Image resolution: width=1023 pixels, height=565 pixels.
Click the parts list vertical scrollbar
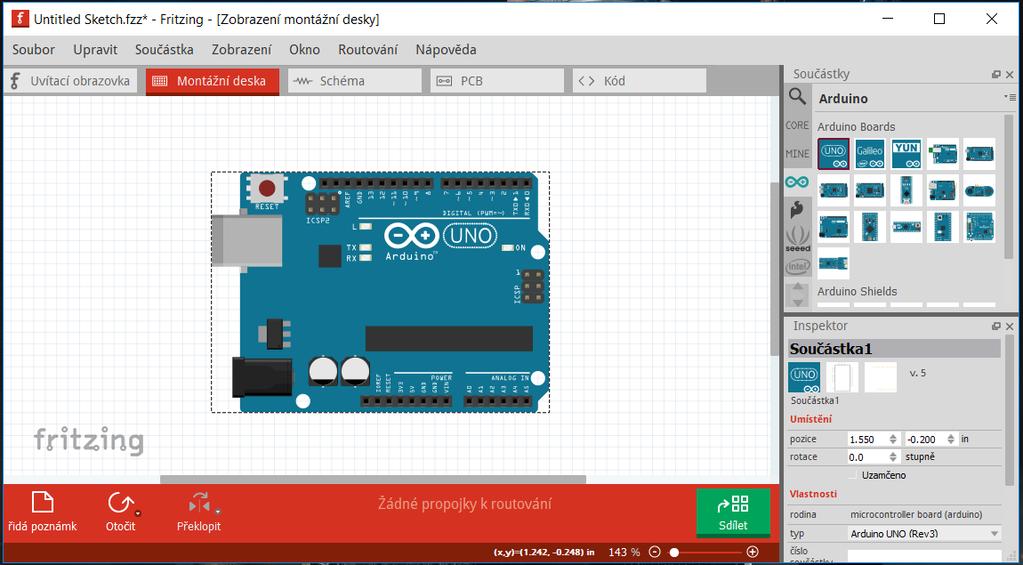click(1011, 187)
